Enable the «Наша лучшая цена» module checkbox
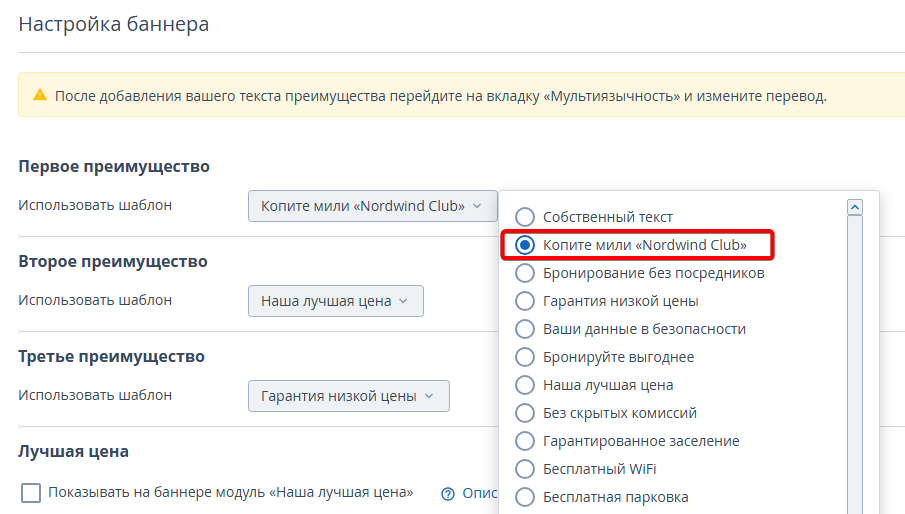Screen dimensions: 905x514 (31, 493)
